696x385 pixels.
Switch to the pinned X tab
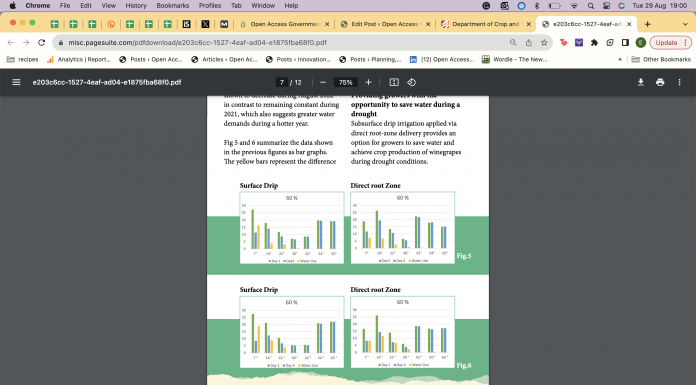(205, 24)
